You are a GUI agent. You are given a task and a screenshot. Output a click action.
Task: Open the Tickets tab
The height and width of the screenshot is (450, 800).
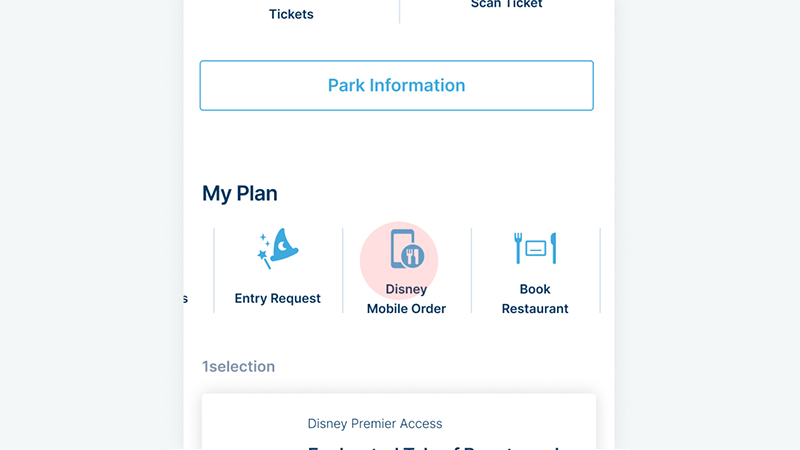[291, 14]
